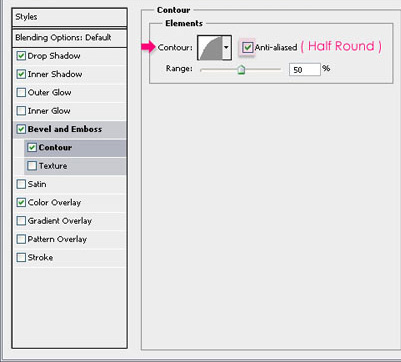401x362 pixels.
Task: Select the Inner Shadow label
Action: pyautogui.click(x=55, y=74)
